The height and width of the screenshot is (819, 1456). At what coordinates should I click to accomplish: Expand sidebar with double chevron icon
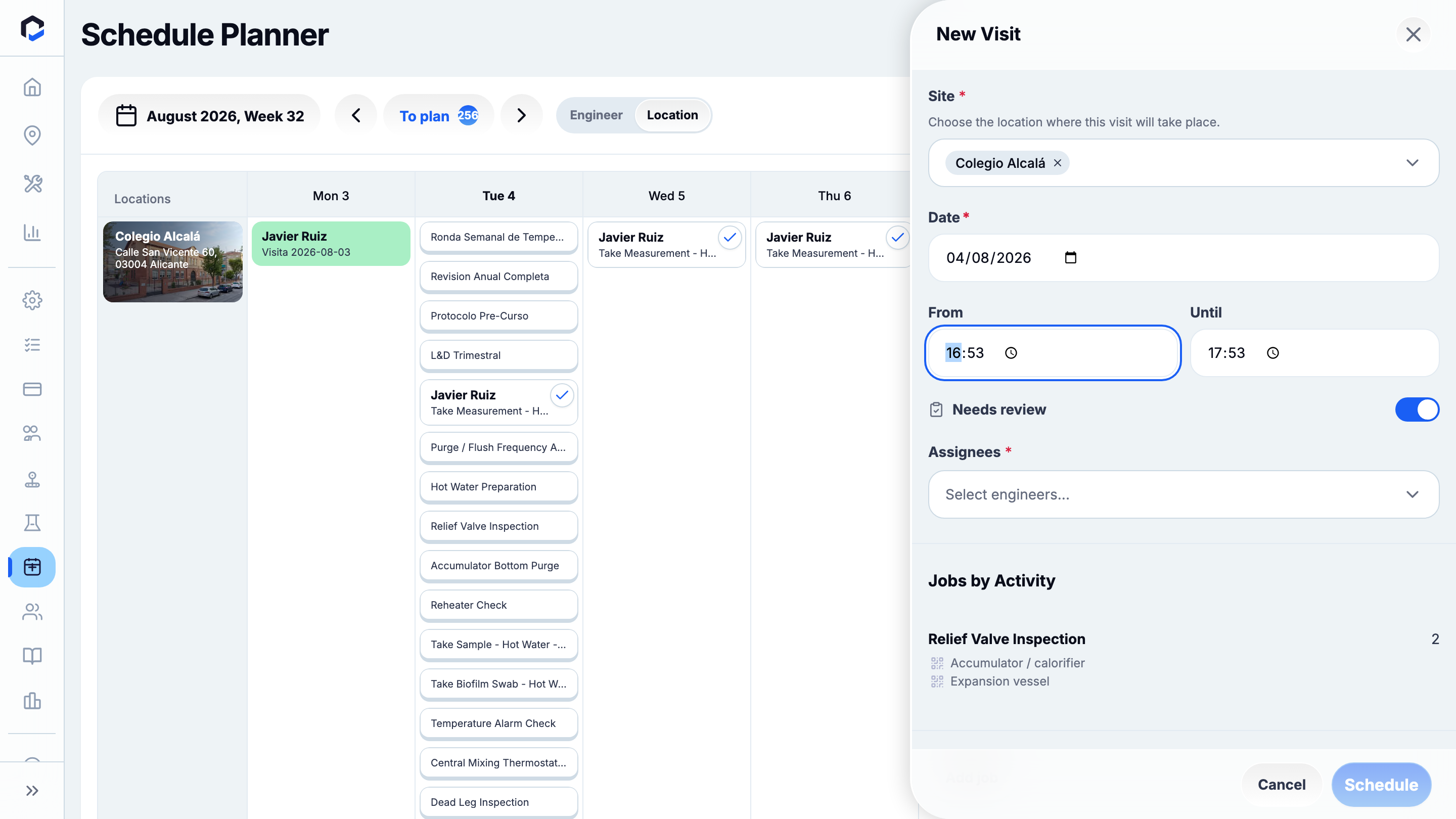pos(32,790)
